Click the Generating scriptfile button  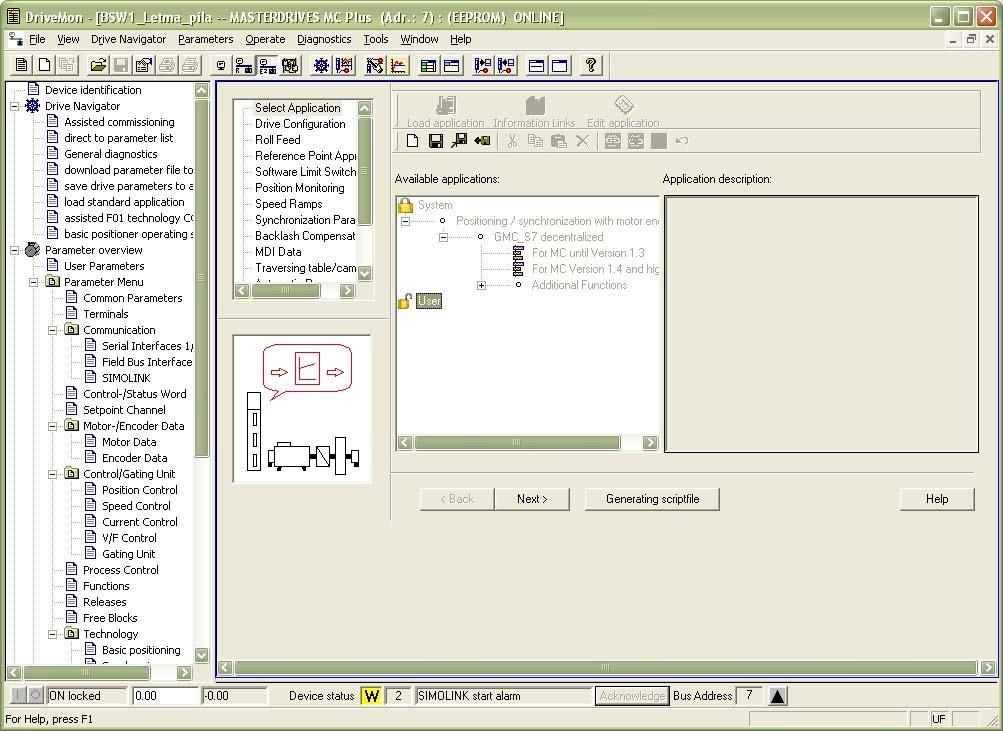point(652,499)
